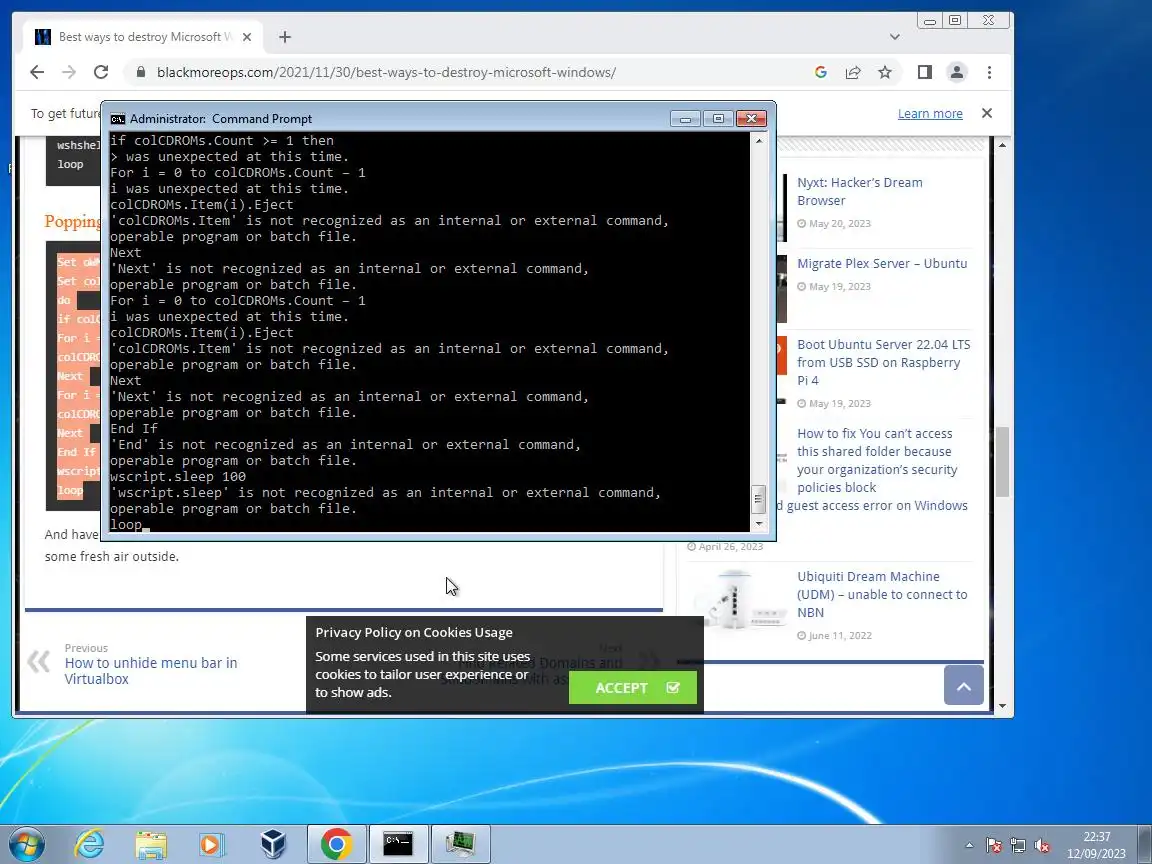Screen dimensions: 1152x864
Task: Open the Google icon in the address bar
Action: [x=821, y=72]
